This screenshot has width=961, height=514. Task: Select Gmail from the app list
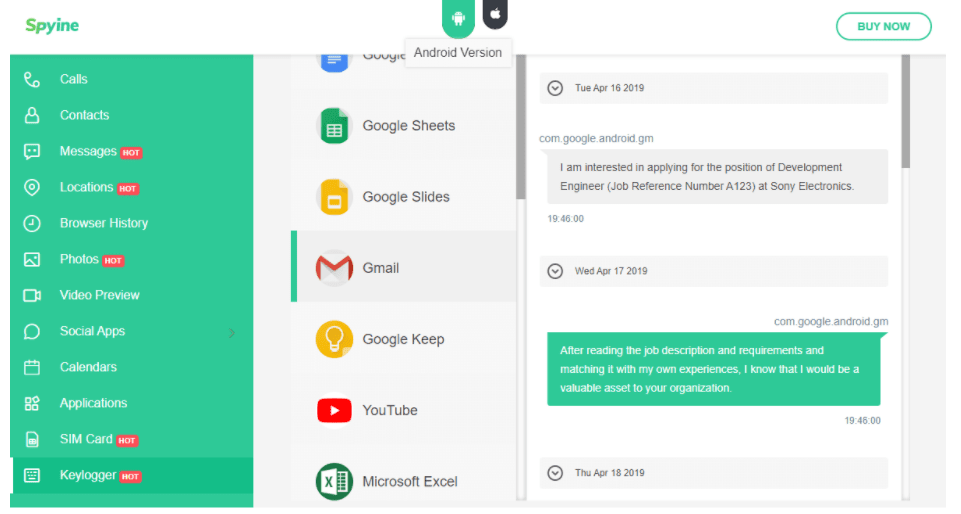point(403,267)
